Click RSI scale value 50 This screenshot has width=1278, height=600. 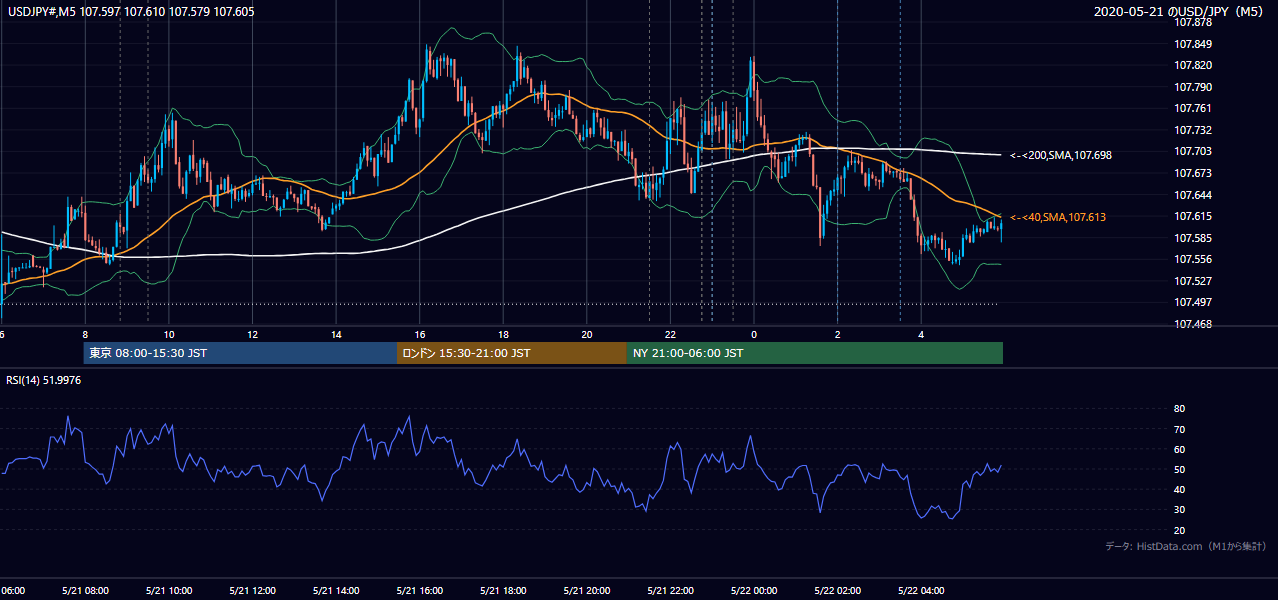1179,470
